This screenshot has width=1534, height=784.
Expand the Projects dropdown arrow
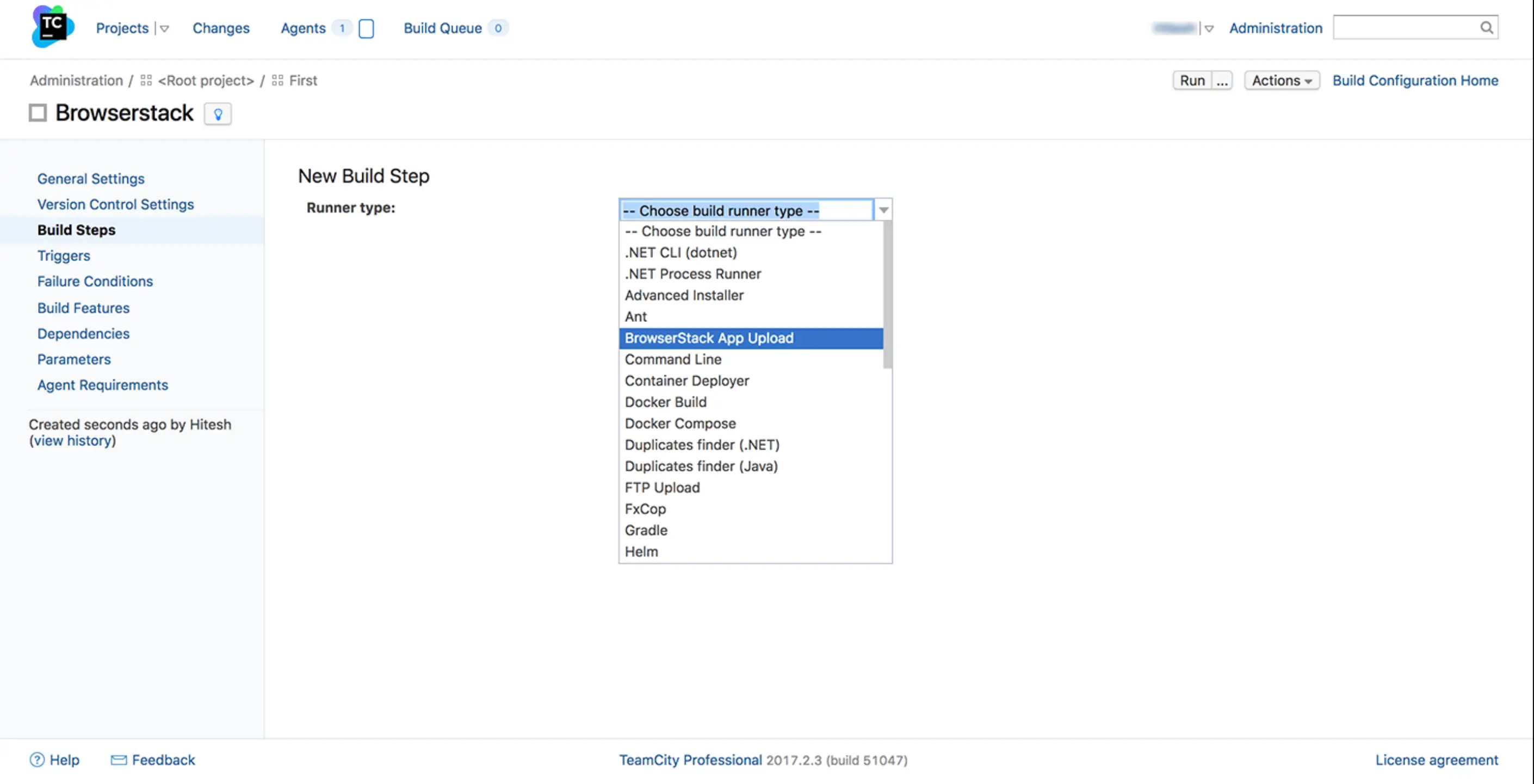164,29
